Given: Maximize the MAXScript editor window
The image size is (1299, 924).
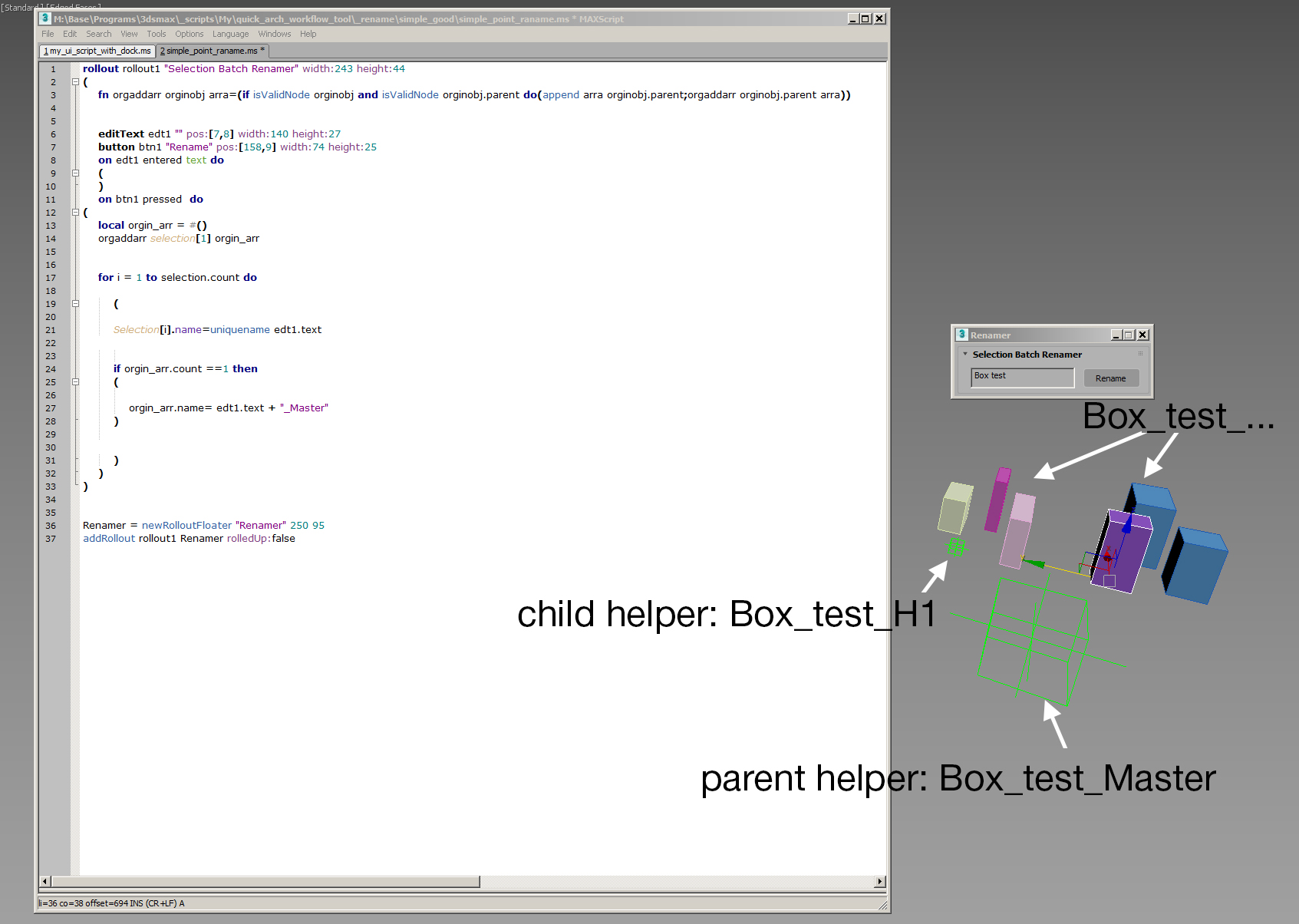Looking at the screenshot, I should pyautogui.click(x=865, y=18).
